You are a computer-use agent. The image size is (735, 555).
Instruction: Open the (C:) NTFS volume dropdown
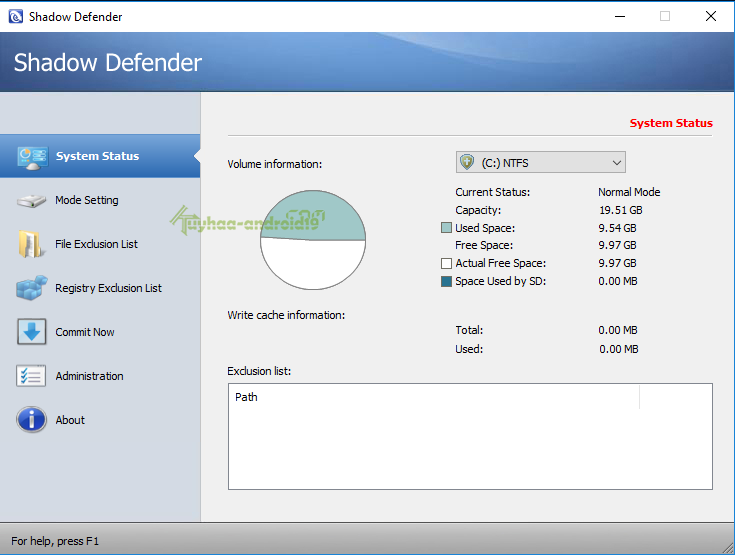coord(540,162)
